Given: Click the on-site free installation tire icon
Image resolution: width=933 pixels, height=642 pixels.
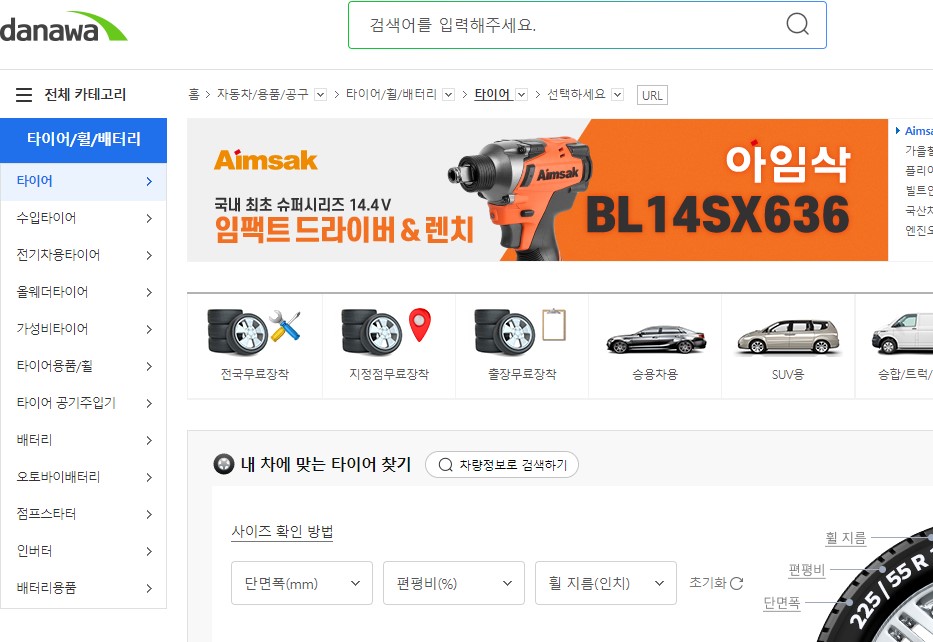Looking at the screenshot, I should 521,332.
